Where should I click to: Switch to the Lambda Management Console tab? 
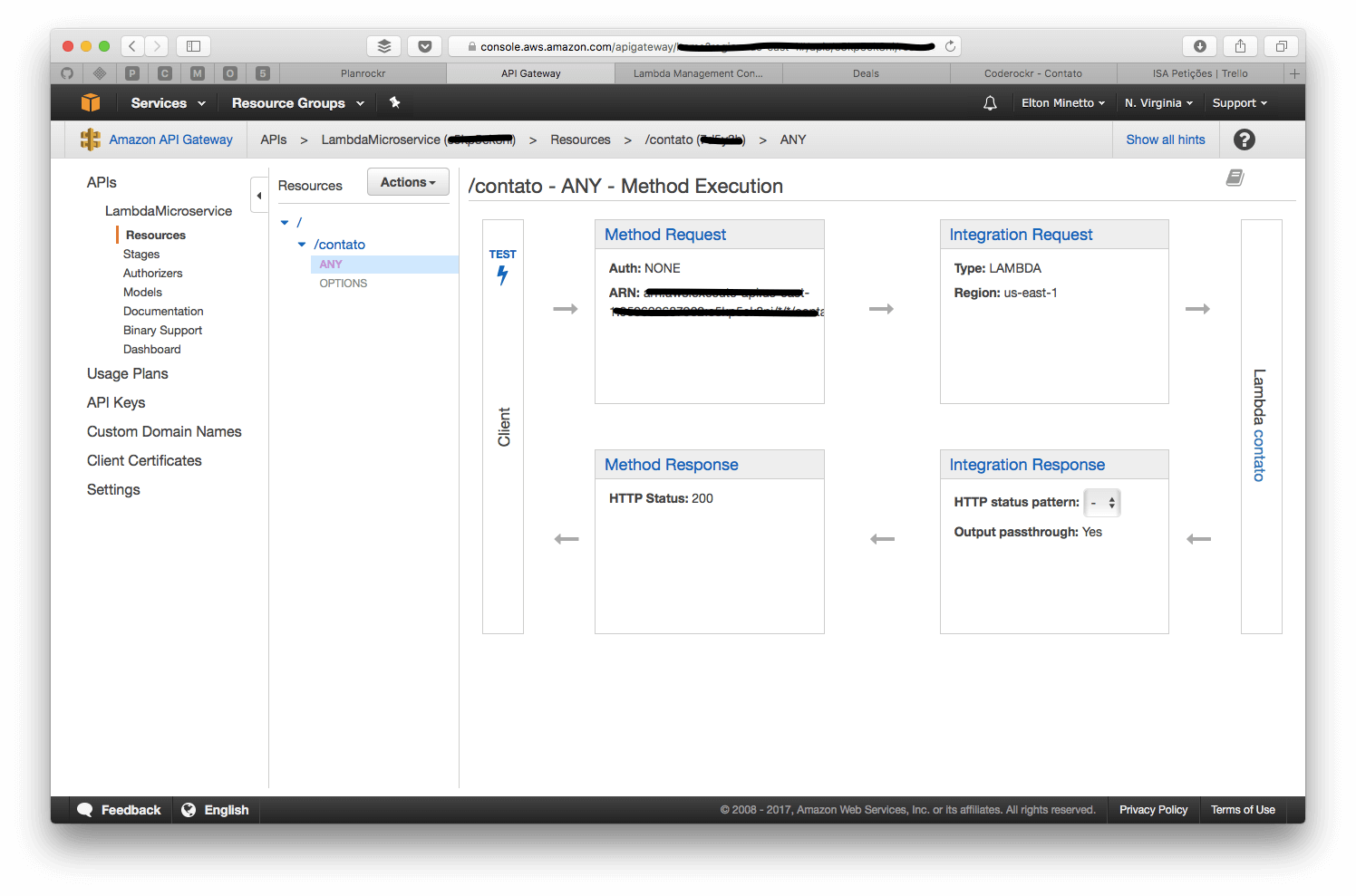tap(698, 72)
